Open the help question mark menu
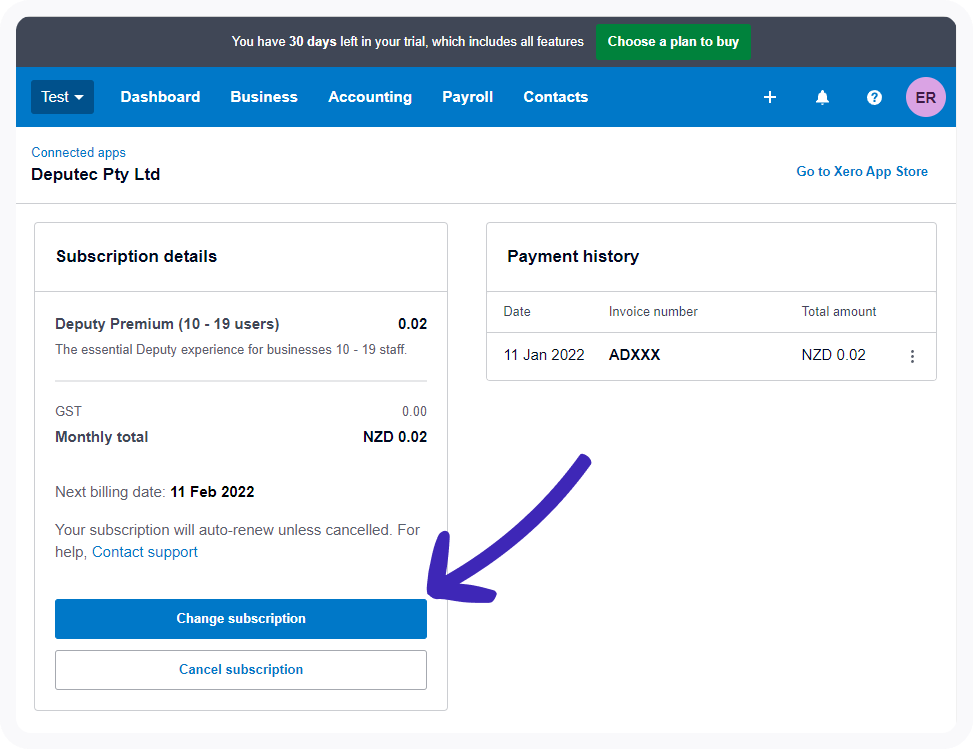The width and height of the screenshot is (973, 749). 874,97
